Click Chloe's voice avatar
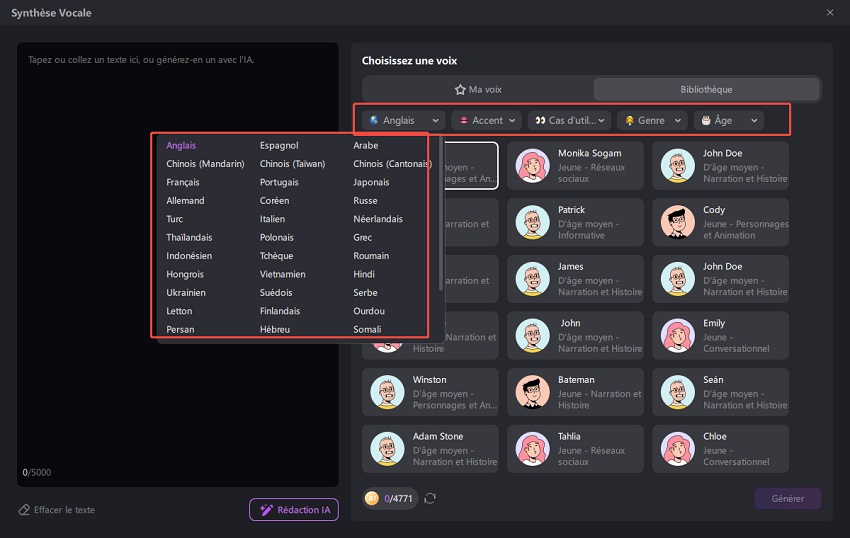 (x=678, y=448)
